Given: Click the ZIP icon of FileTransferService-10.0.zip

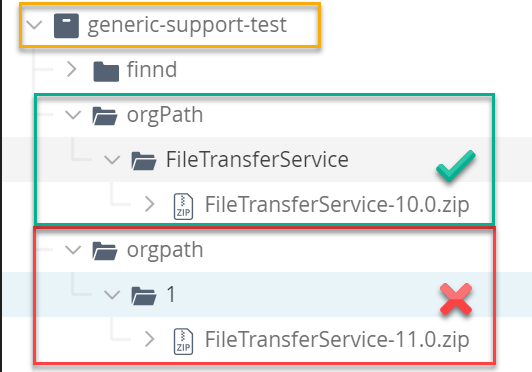Looking at the screenshot, I should tap(183, 206).
